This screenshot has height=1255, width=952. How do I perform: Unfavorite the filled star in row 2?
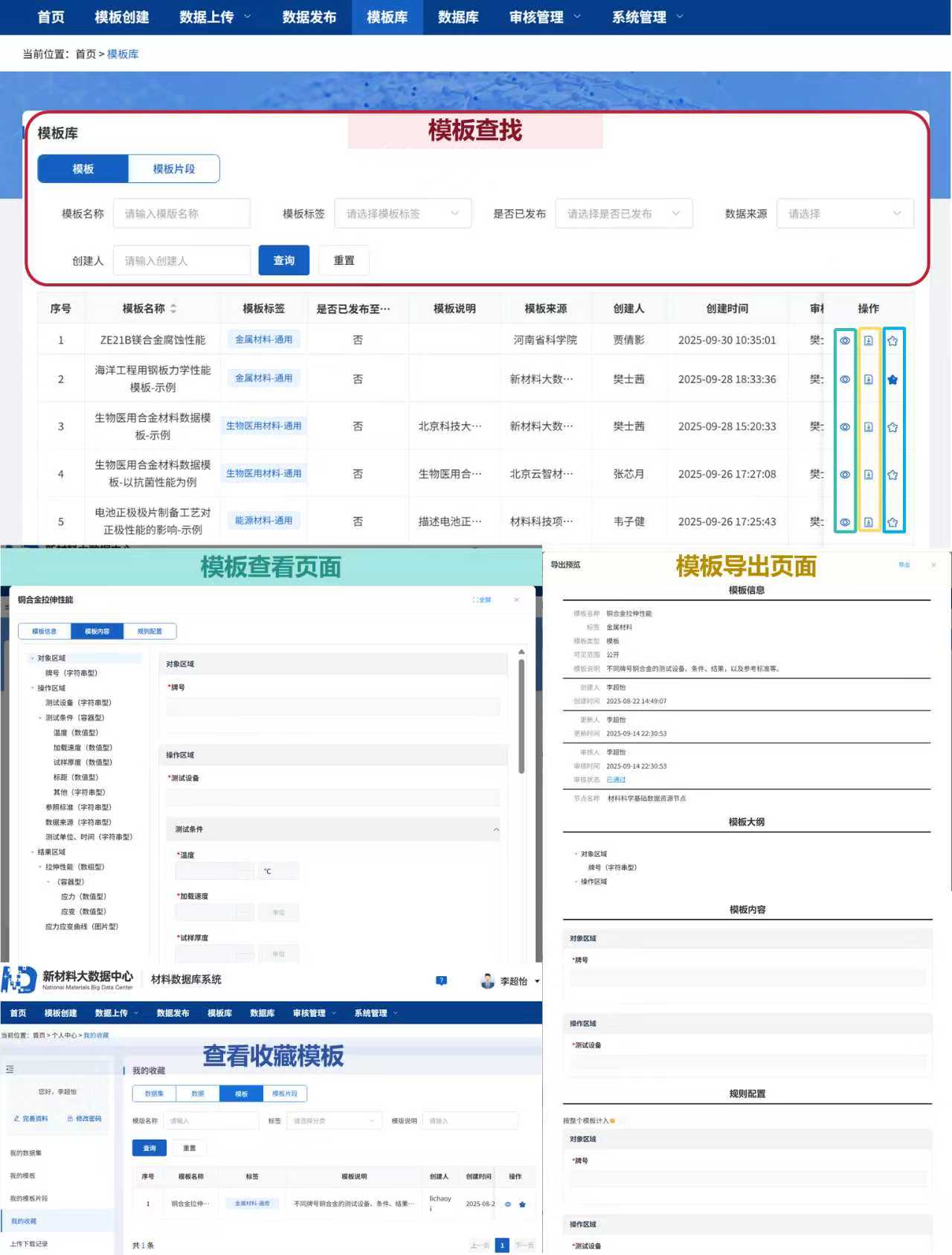click(x=892, y=379)
